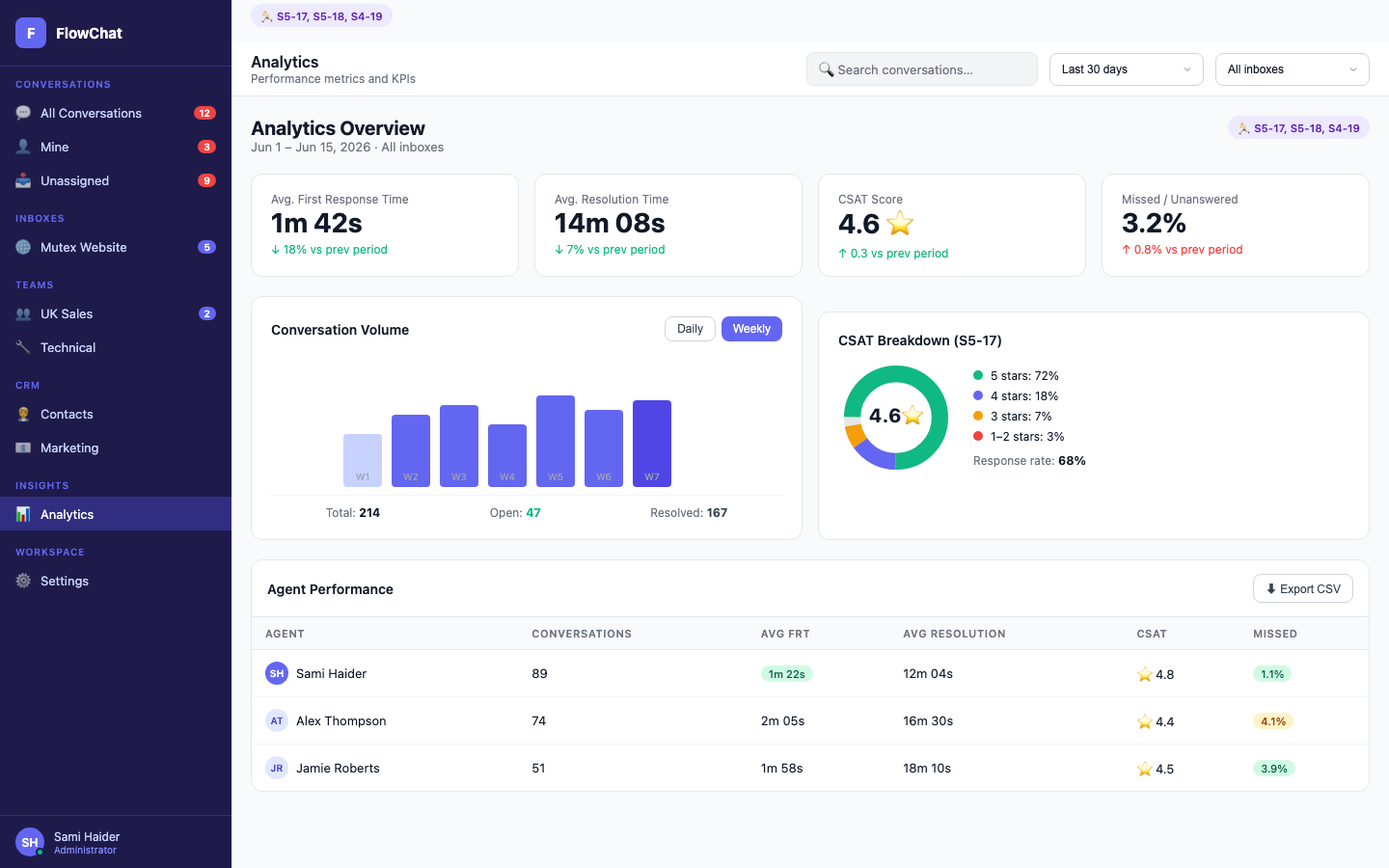Click the 3.9% missed badge
Image resolution: width=1389 pixels, height=868 pixels.
tap(1273, 769)
